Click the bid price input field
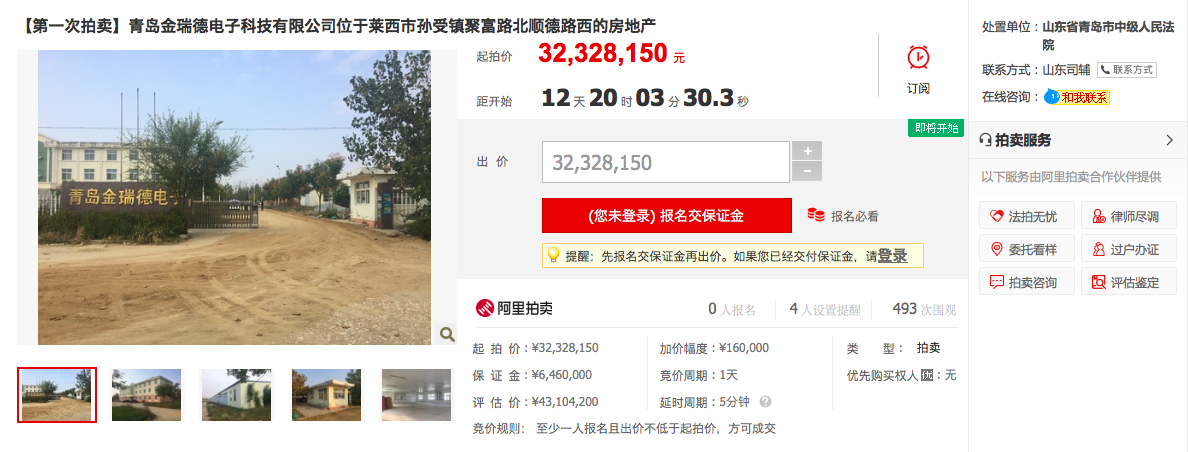Screen dimensions: 1188x452 coord(666,162)
